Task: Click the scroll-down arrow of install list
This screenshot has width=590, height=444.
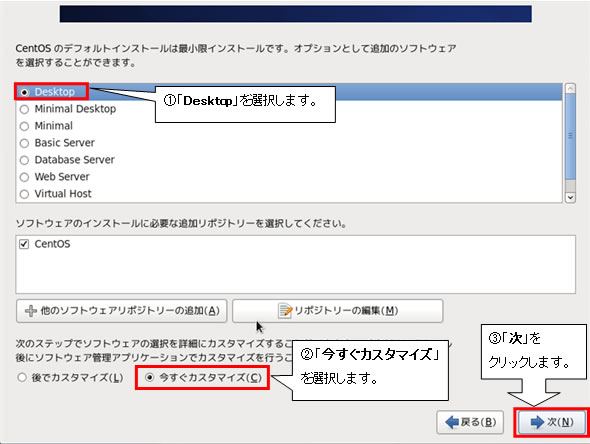Action: tap(570, 197)
